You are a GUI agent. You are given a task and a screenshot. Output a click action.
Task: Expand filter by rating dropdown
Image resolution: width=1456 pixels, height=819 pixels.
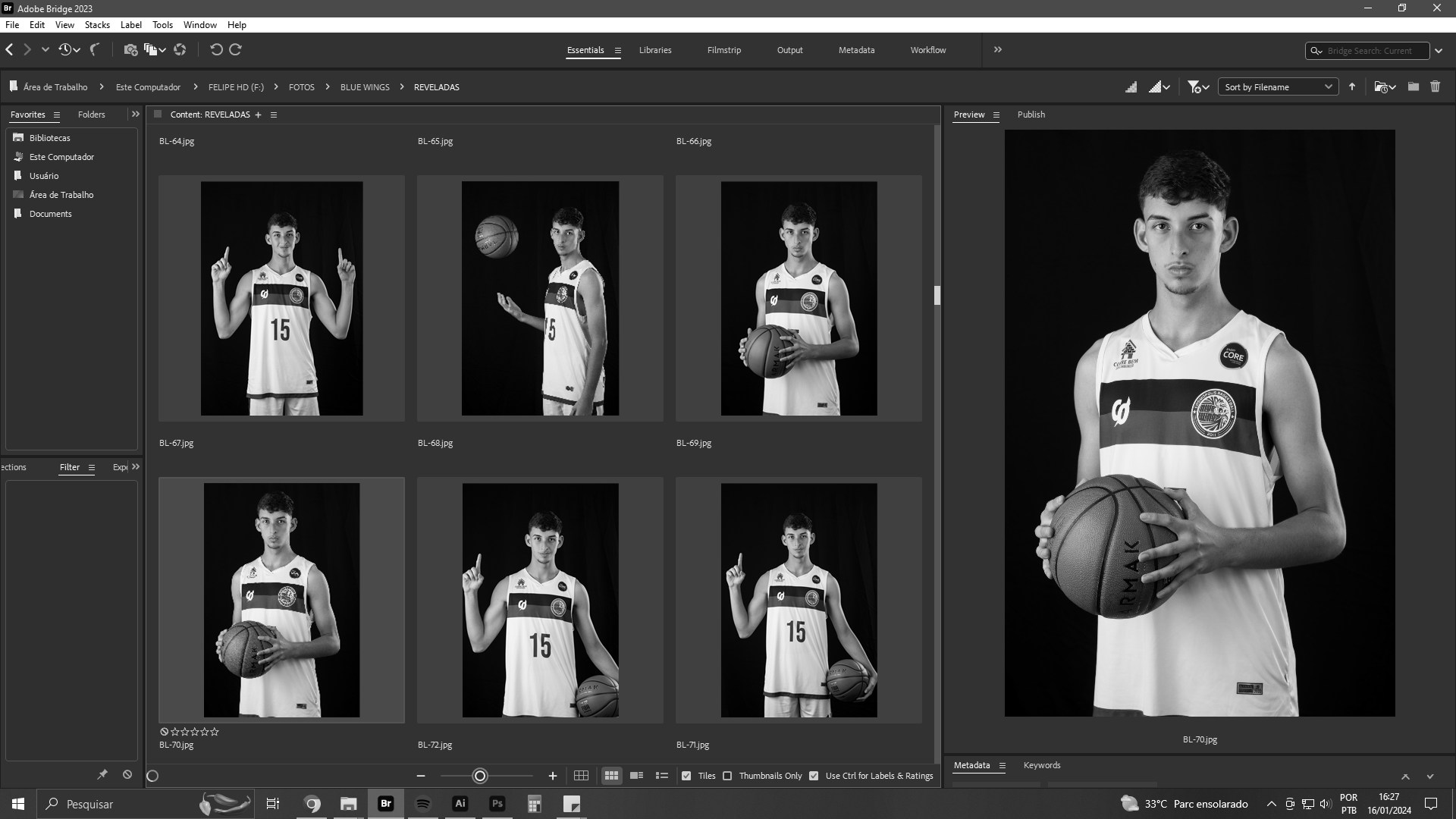[x=1198, y=87]
